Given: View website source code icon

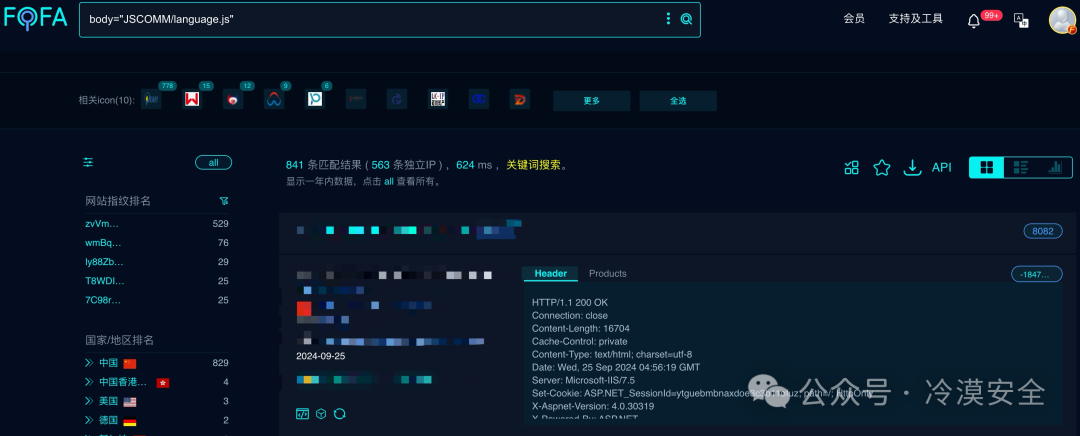Looking at the screenshot, I should [302, 413].
